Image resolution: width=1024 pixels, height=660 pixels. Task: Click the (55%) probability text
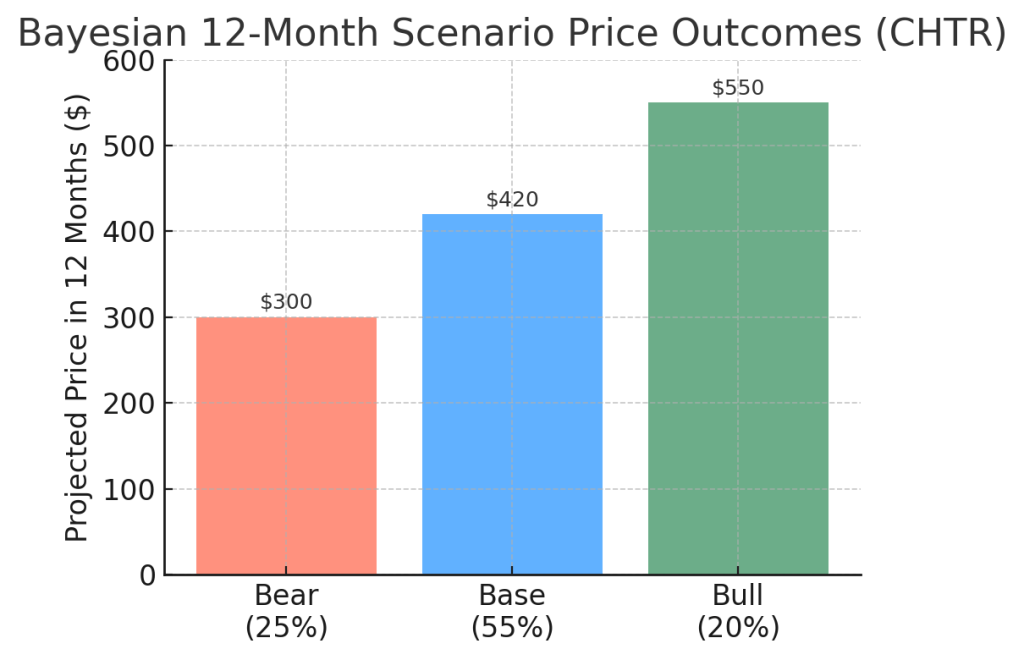512,628
